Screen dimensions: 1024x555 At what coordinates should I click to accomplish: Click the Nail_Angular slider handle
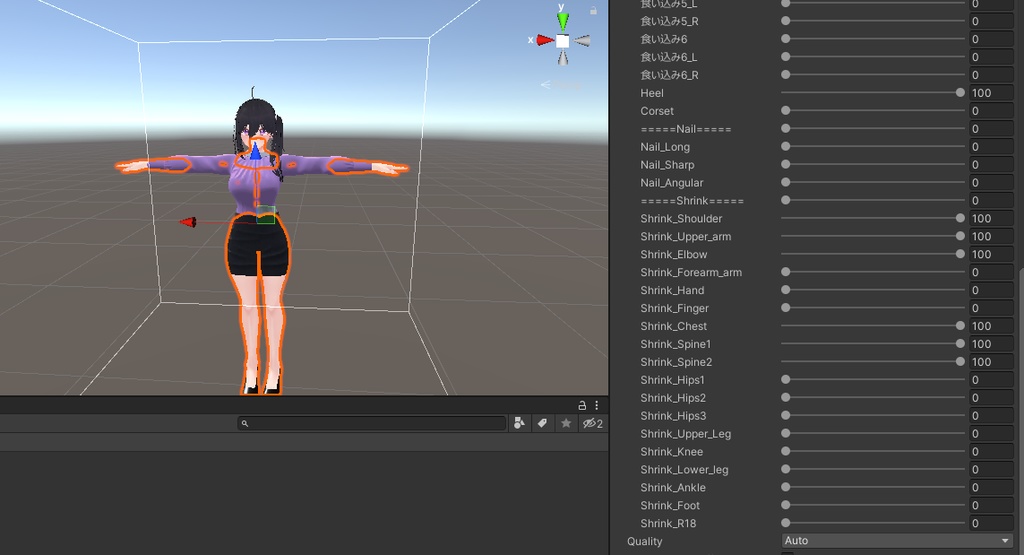click(x=786, y=183)
